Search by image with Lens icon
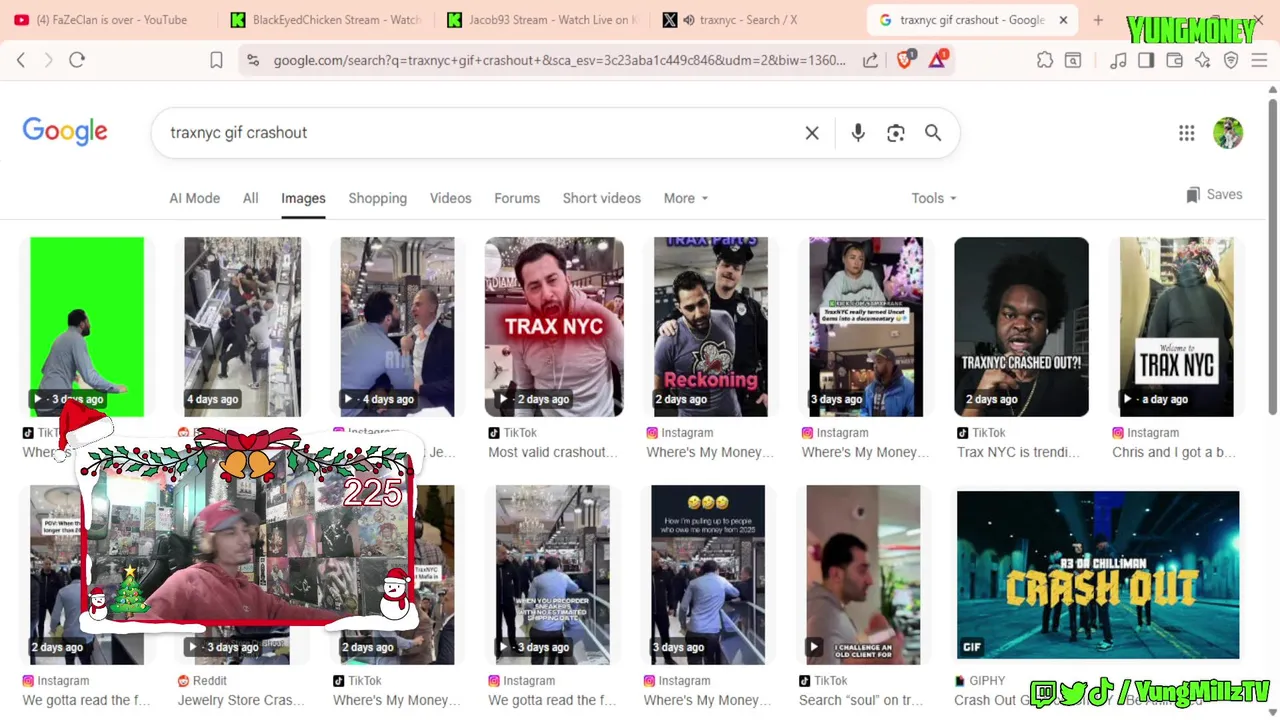This screenshot has height=720, width=1280. click(x=896, y=133)
